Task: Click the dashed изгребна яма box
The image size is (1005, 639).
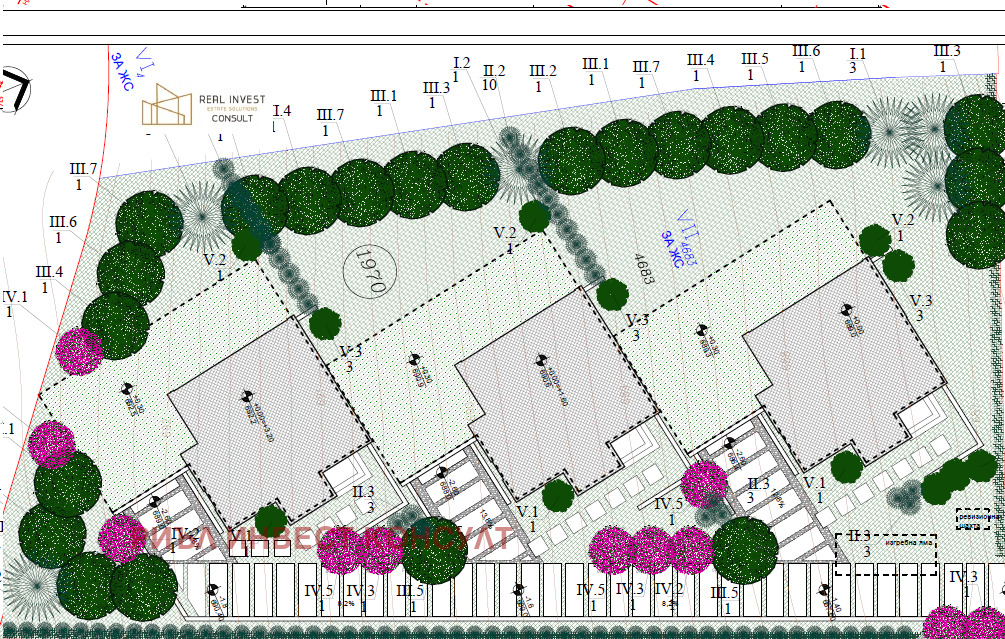Action: pos(885,554)
